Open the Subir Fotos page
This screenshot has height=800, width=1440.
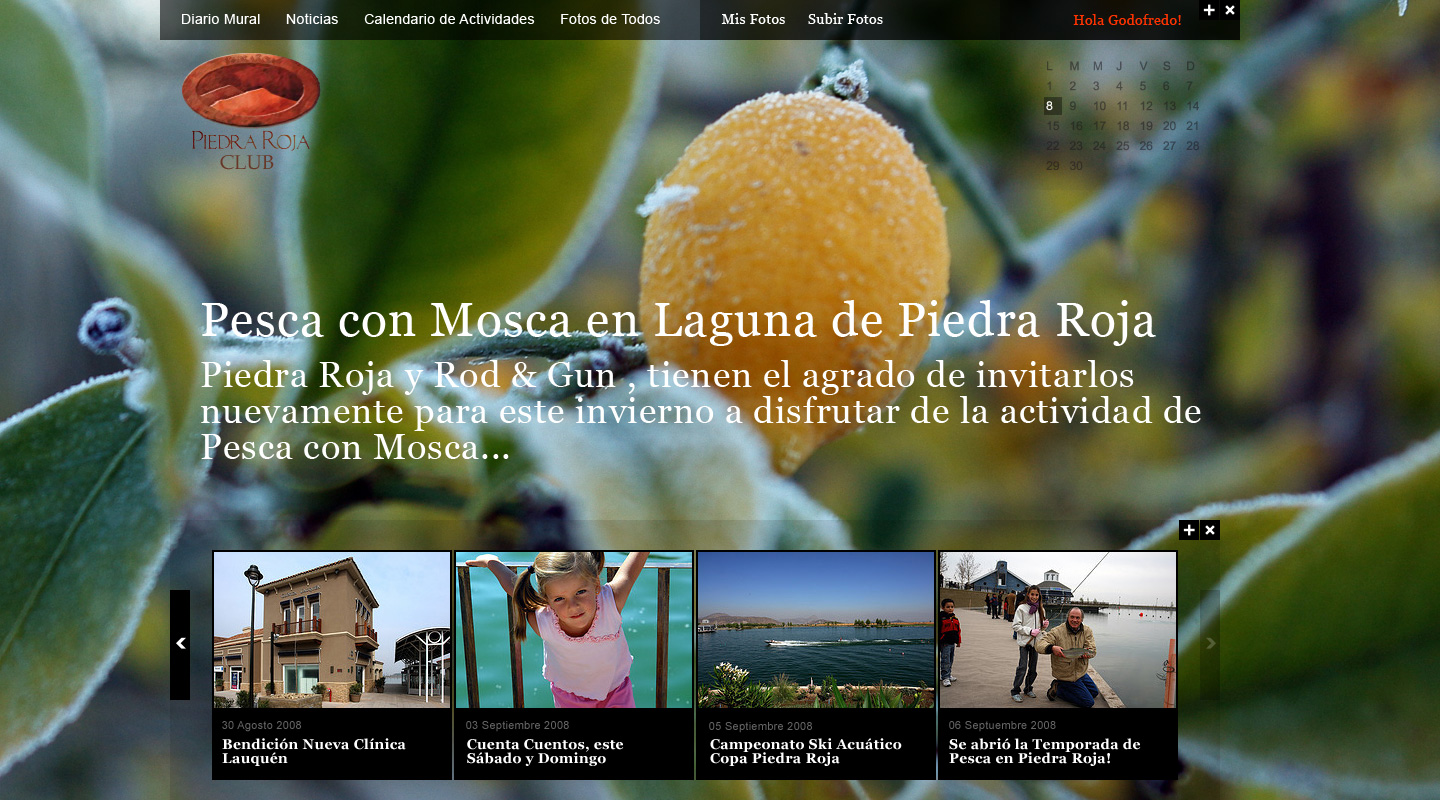click(x=845, y=19)
